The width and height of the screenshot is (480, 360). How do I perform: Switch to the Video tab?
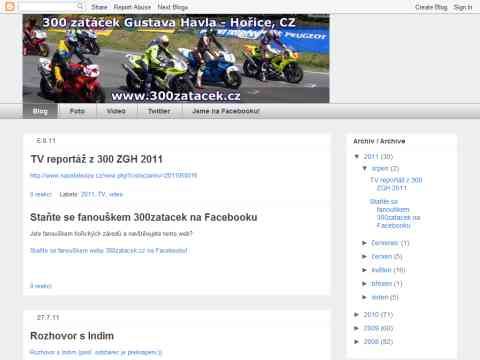coord(116,111)
